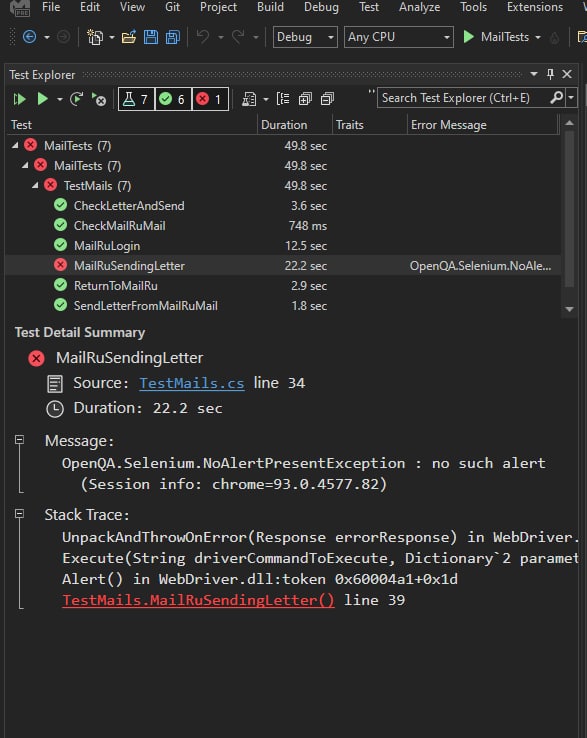Open the Edit menu

[90, 7]
